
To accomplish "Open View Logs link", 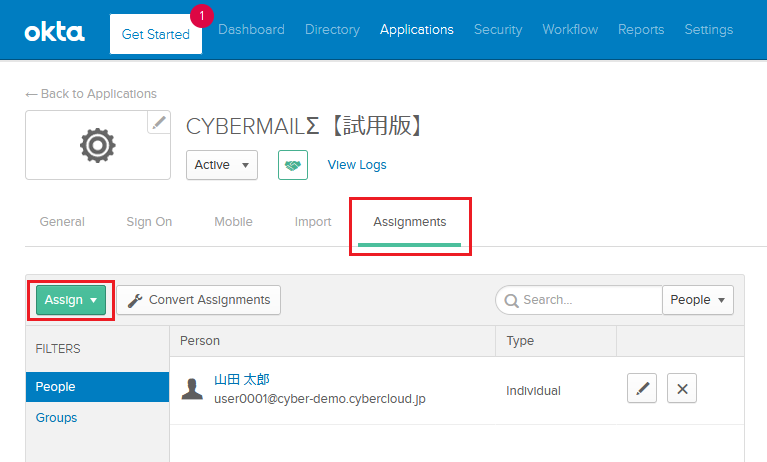I will (357, 165).
